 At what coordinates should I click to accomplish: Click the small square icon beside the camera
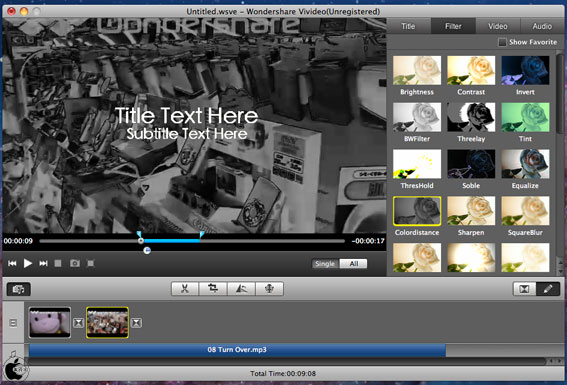click(91, 263)
